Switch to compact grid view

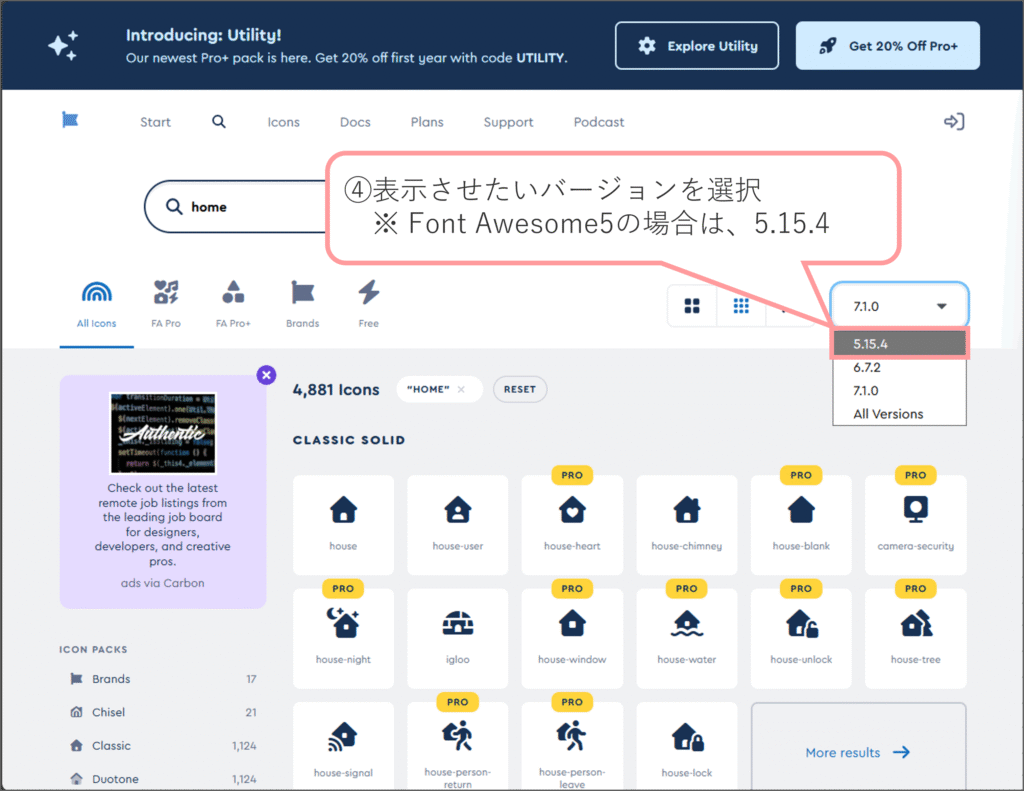point(741,306)
